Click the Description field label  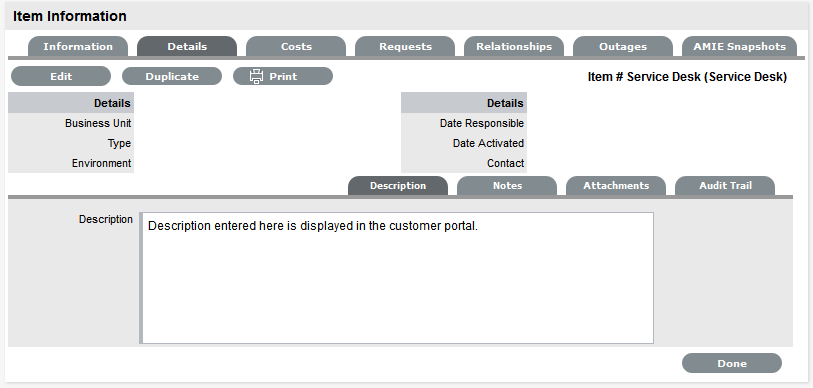pos(106,219)
